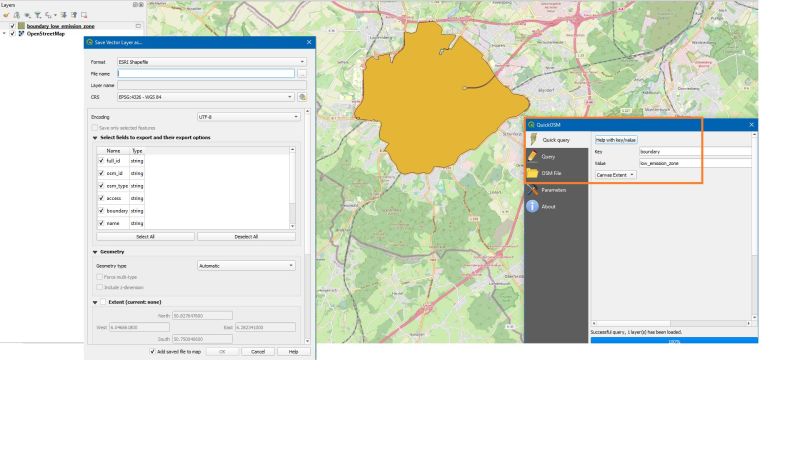The image size is (800, 450).
Task: Click Expand all icon in Layers toolbar
Action: pos(64,15)
